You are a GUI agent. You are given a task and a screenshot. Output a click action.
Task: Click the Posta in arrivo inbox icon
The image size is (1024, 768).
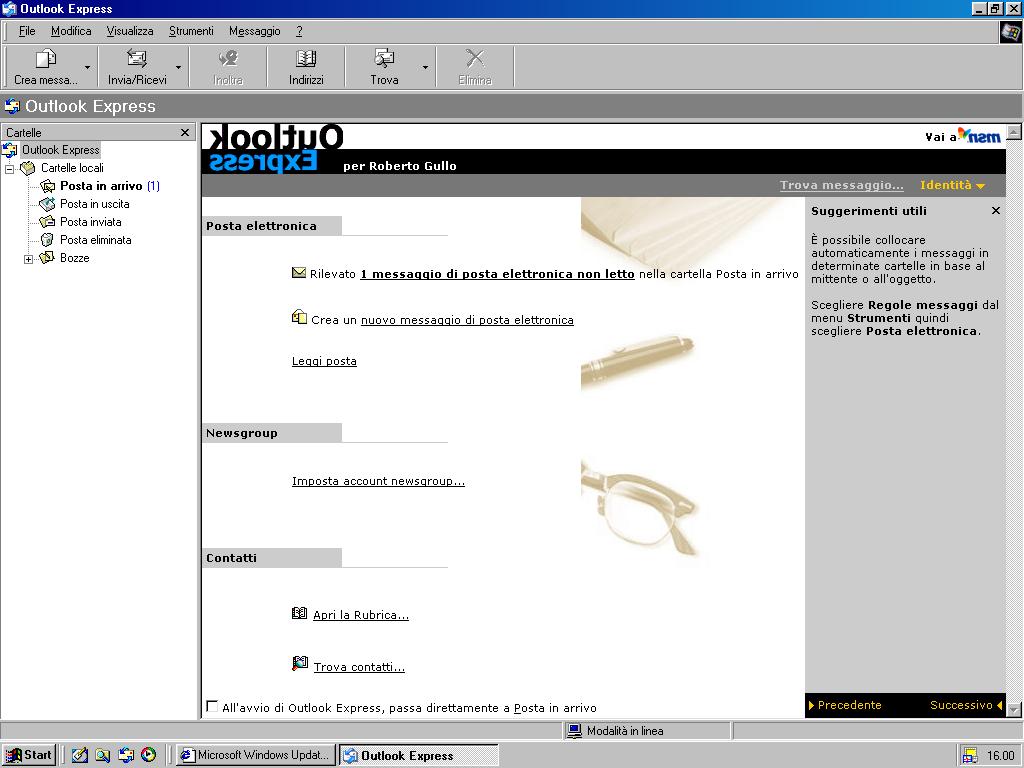(47, 186)
